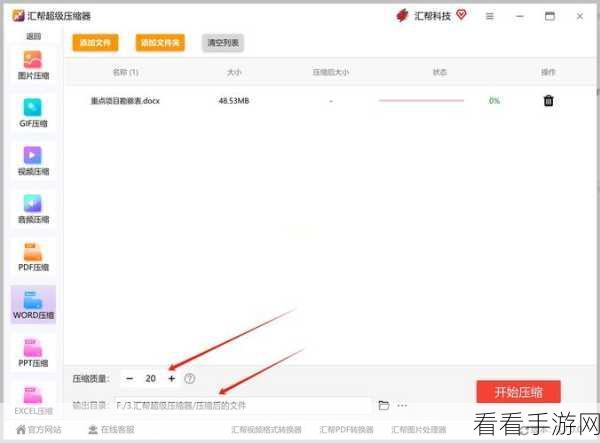The height and width of the screenshot is (443, 600).
Task: Click the 0% progress status text
Action: pos(494,101)
